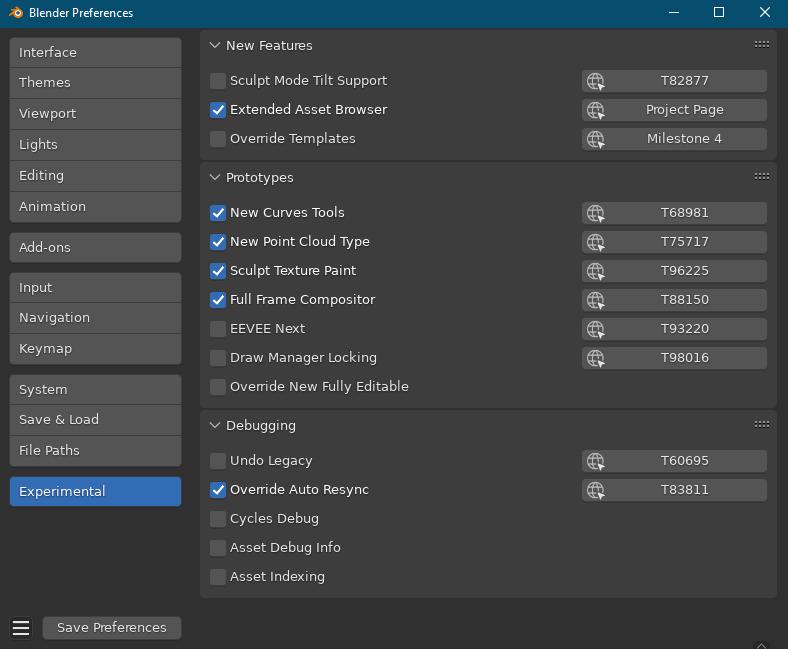Viewport: 788px width, 649px height.
Task: Check Override New Fully Editable
Action: pos(218,387)
